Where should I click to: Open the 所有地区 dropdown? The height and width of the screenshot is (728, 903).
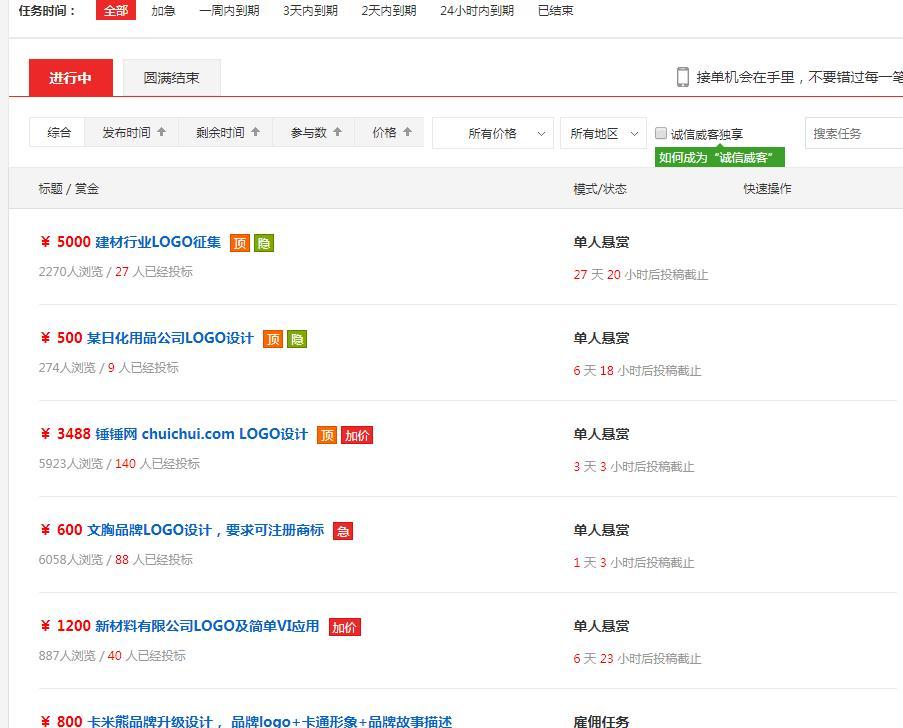(604, 134)
